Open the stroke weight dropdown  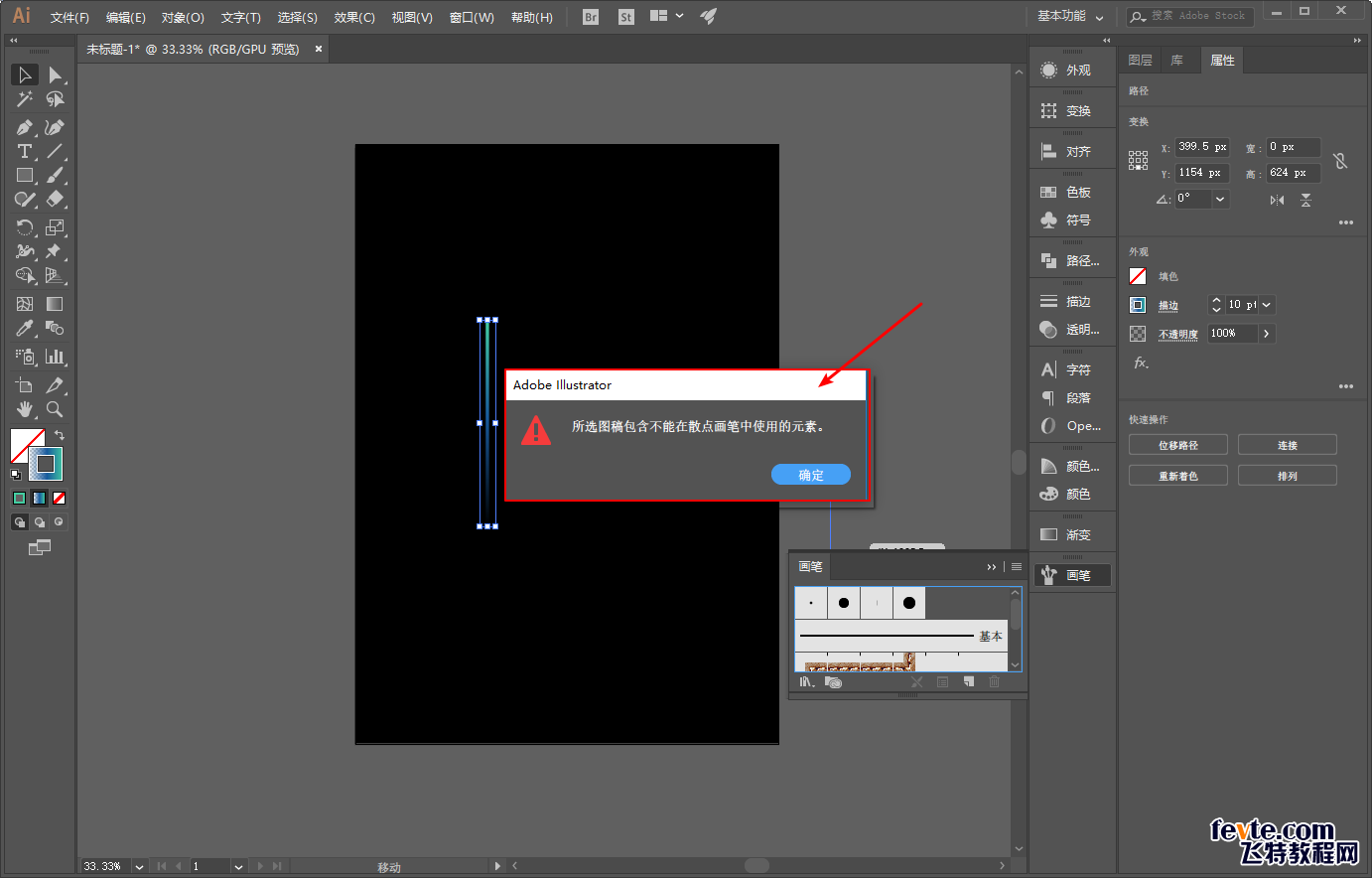point(1267,305)
